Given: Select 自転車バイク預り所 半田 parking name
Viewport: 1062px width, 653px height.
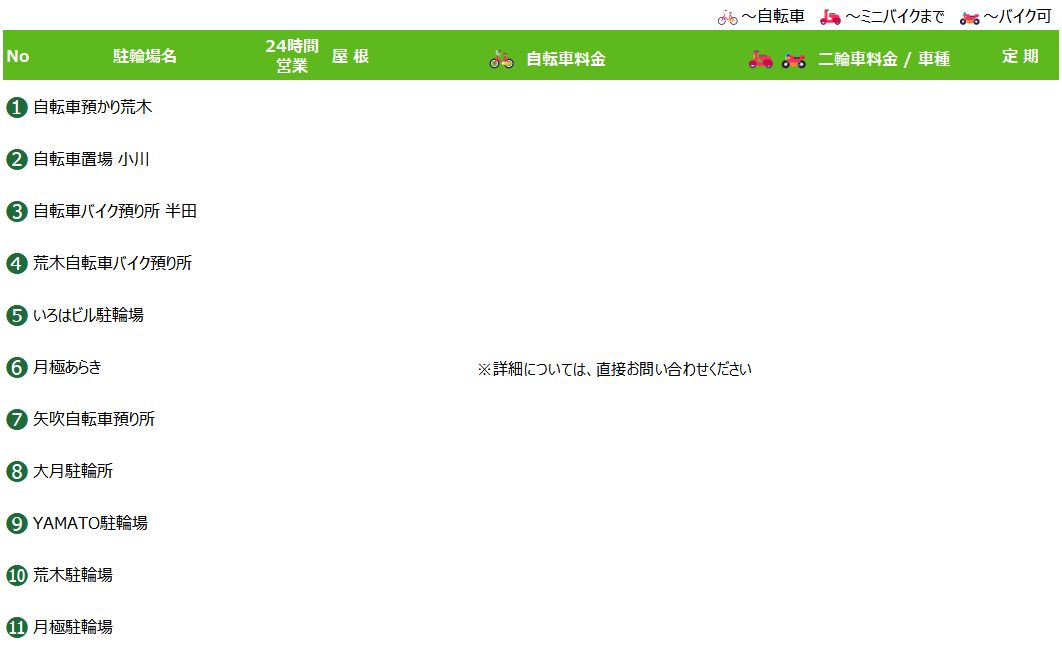Looking at the screenshot, I should [x=115, y=211].
